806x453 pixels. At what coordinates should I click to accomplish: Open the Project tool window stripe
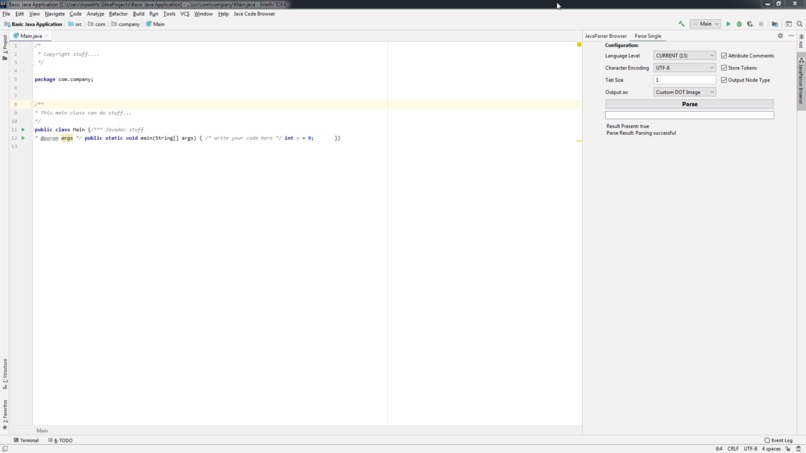click(x=5, y=47)
